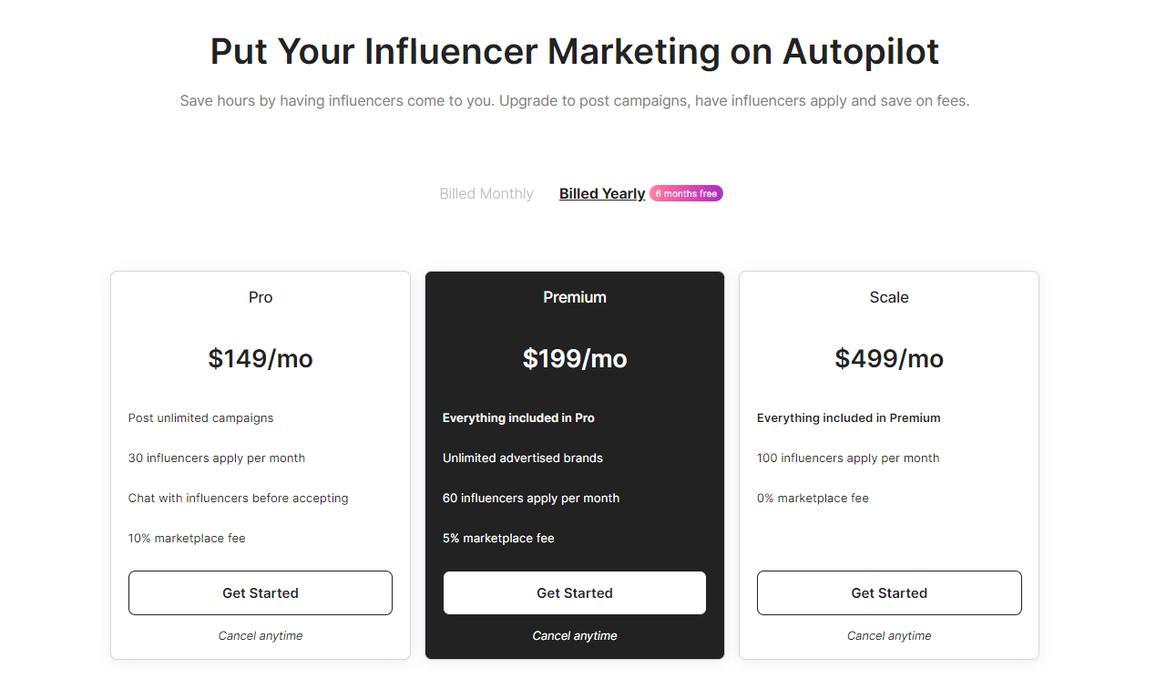Image resolution: width=1156 pixels, height=700 pixels.
Task: Click 'Post unlimited campaigns' feature text
Action: coord(200,418)
